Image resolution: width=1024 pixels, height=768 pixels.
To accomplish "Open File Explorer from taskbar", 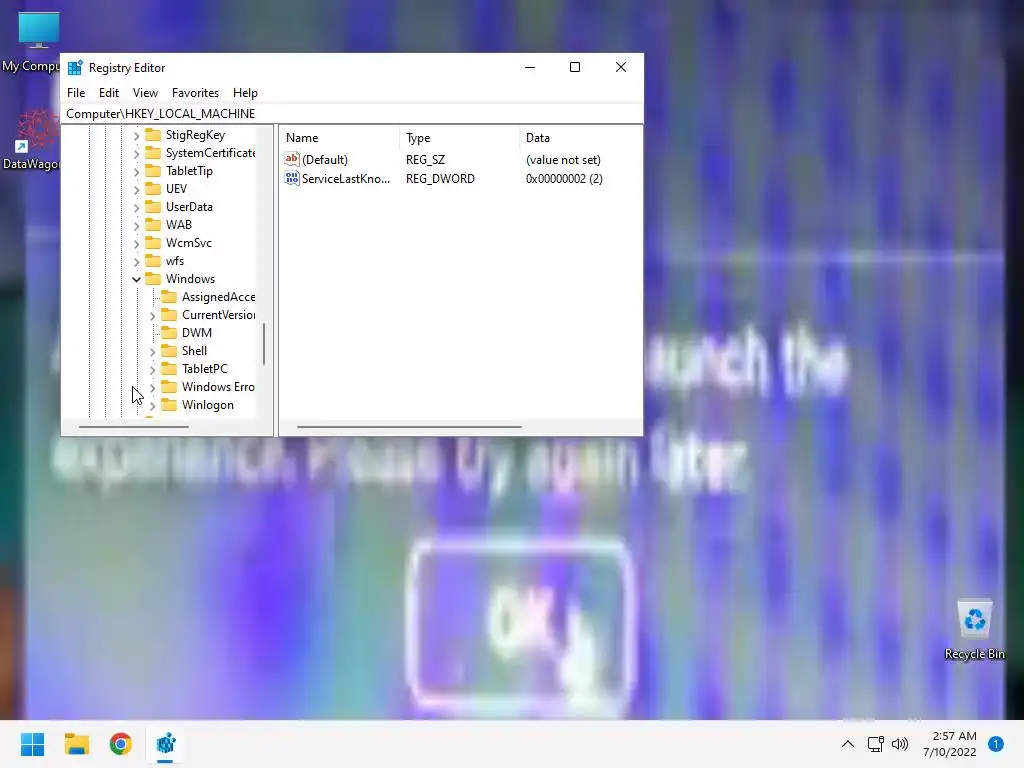I will [76, 744].
